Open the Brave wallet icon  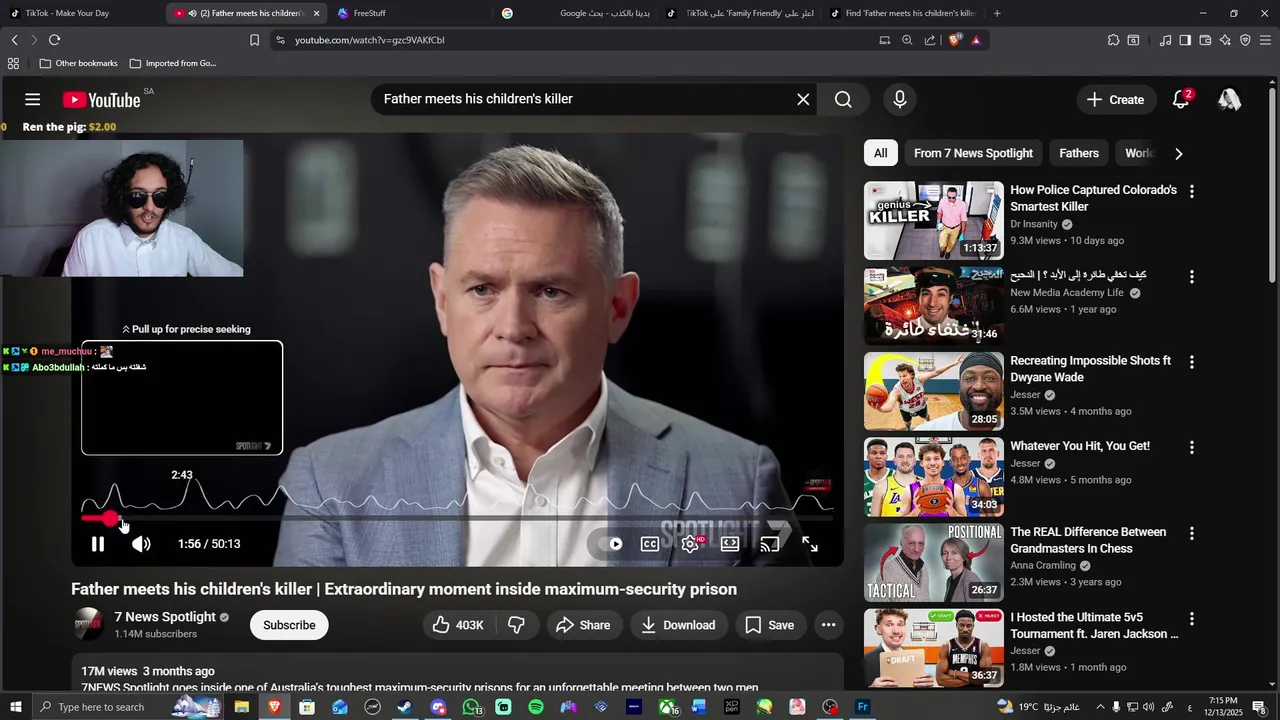1205,40
